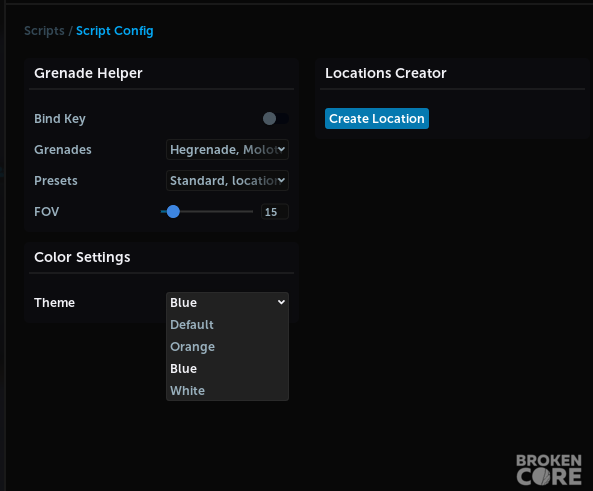593x491 pixels.
Task: Open the Presets dropdown
Action: click(227, 180)
